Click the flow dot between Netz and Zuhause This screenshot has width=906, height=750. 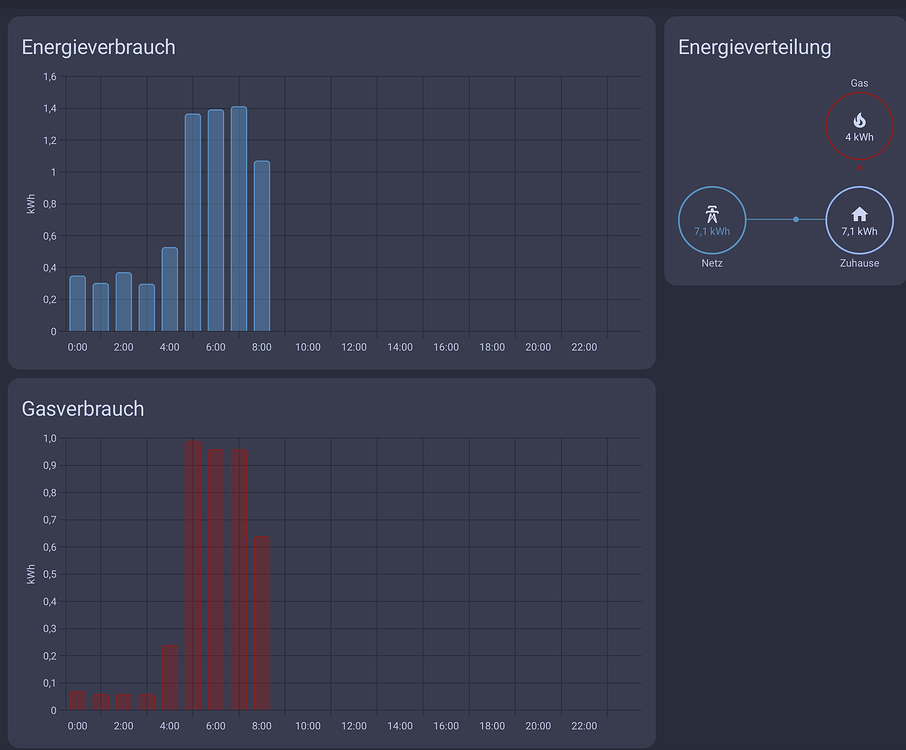tap(796, 220)
